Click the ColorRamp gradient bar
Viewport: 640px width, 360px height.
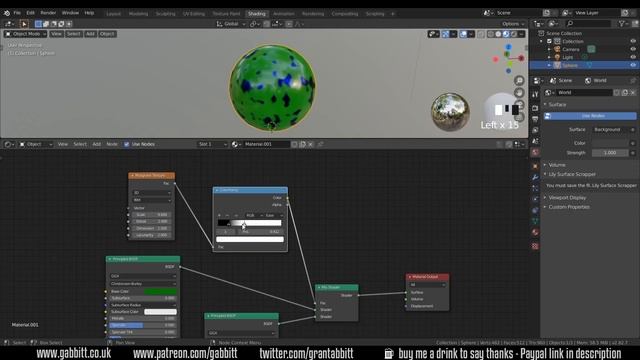[249, 223]
